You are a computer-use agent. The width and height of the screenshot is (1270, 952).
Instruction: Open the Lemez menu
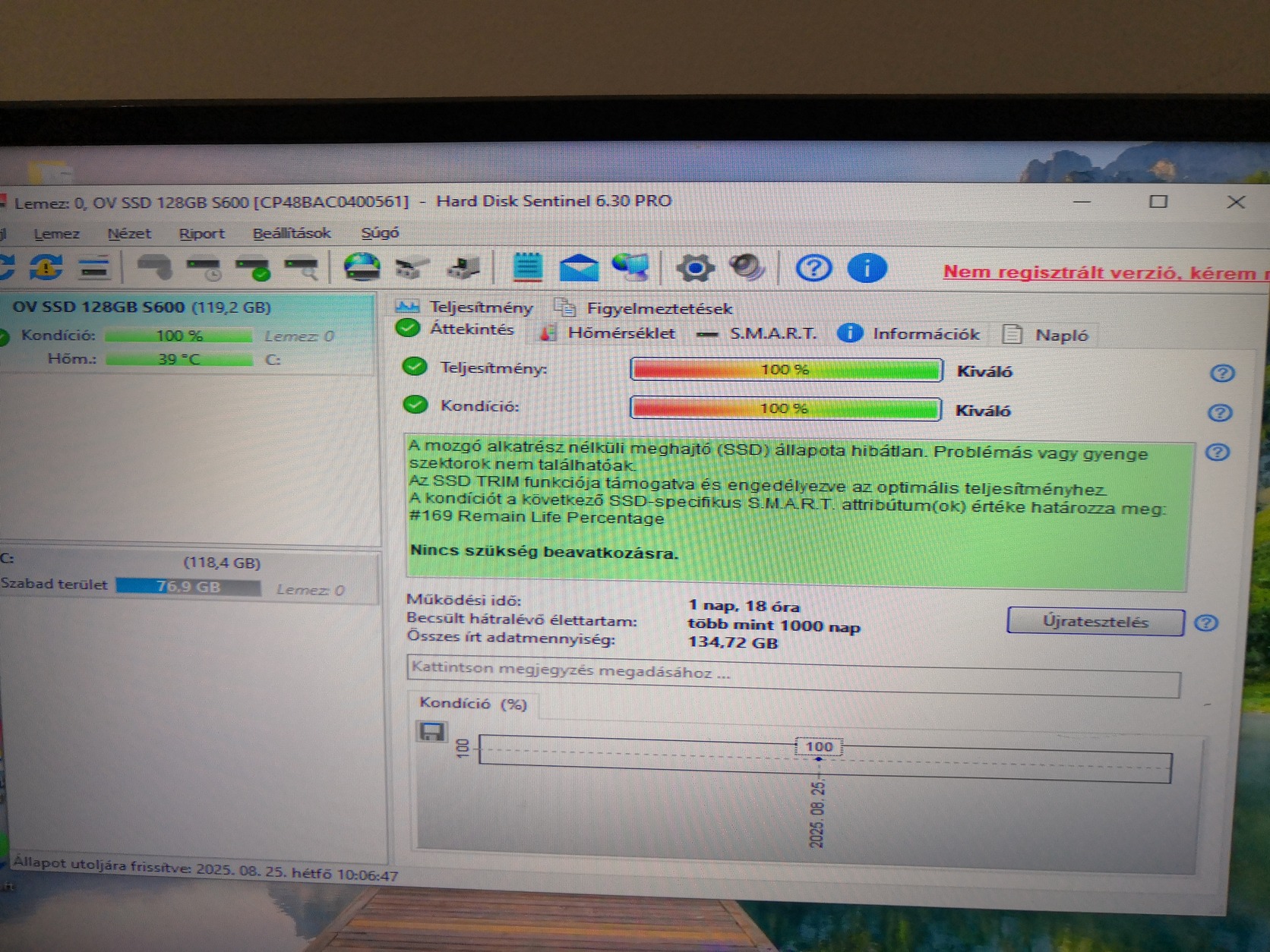pos(56,234)
